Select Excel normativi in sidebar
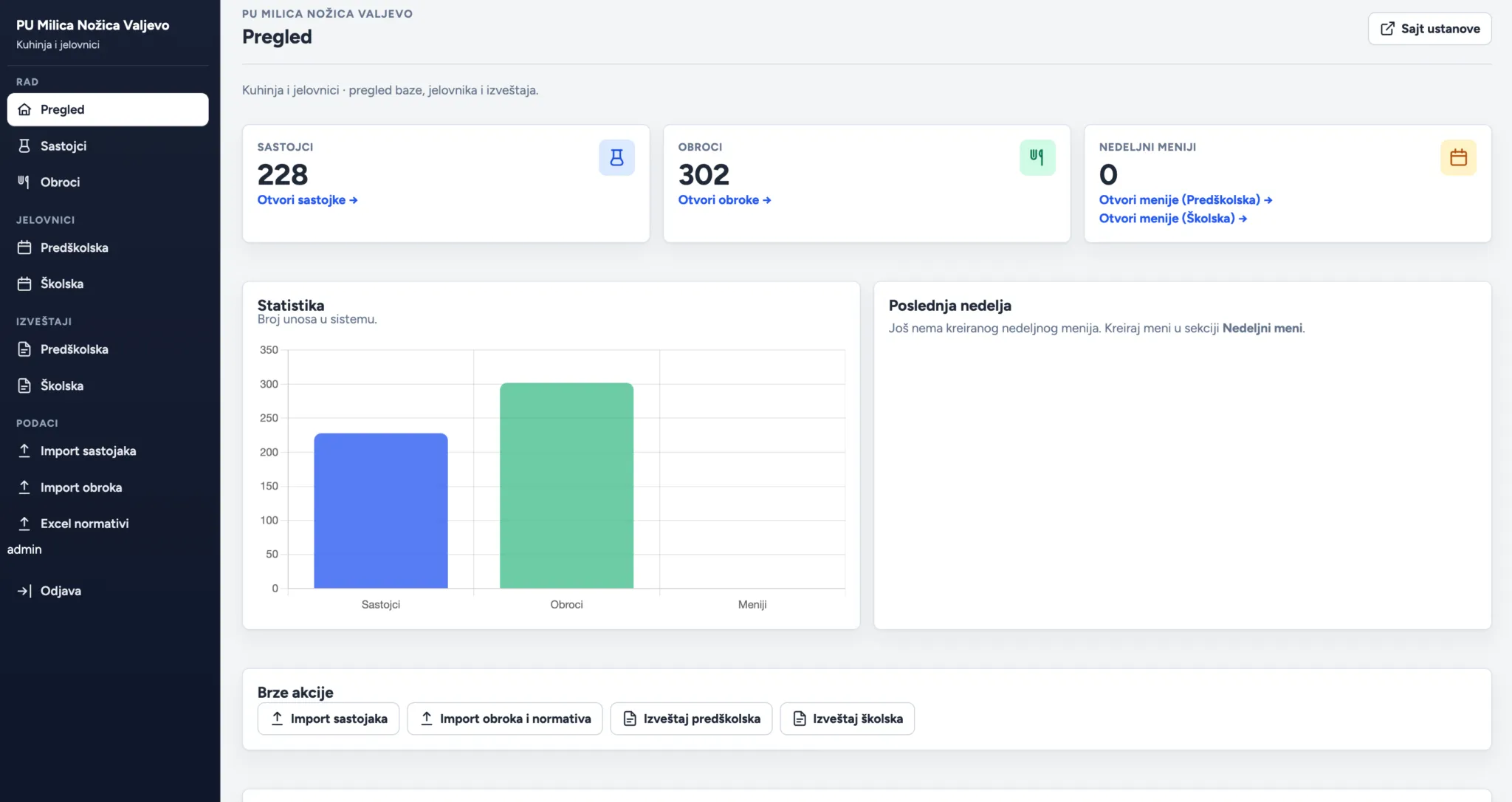 (108, 523)
